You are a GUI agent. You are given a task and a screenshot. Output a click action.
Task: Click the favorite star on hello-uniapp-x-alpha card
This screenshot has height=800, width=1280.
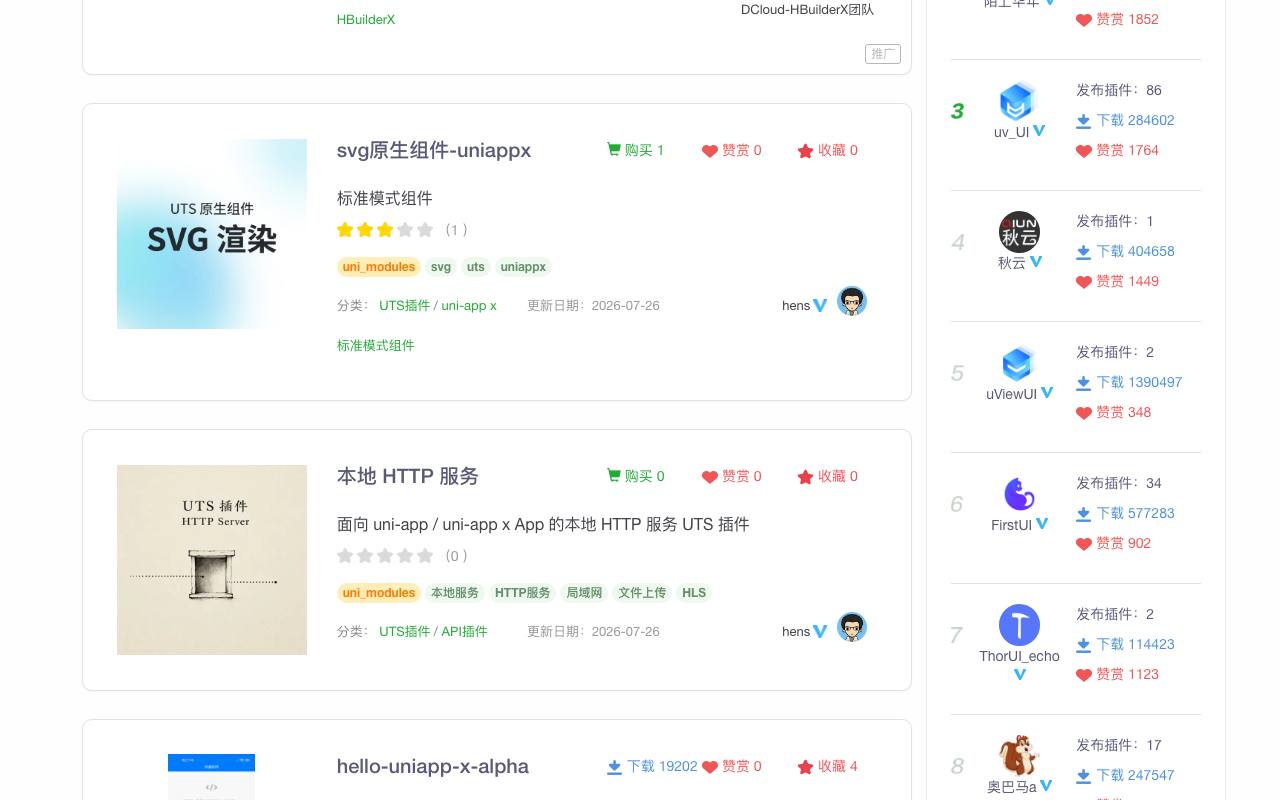click(805, 767)
